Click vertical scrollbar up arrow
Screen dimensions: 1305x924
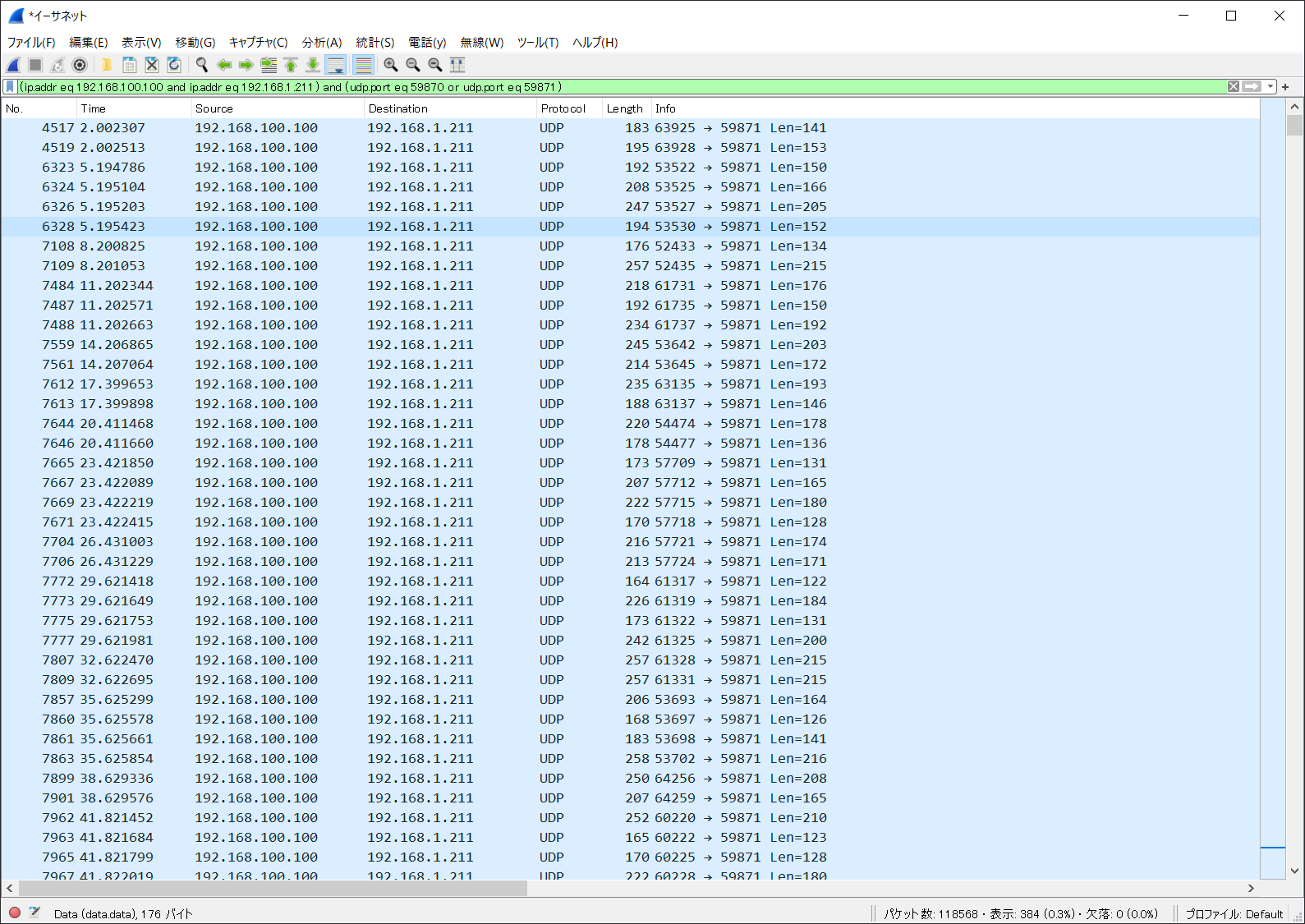click(x=1295, y=107)
